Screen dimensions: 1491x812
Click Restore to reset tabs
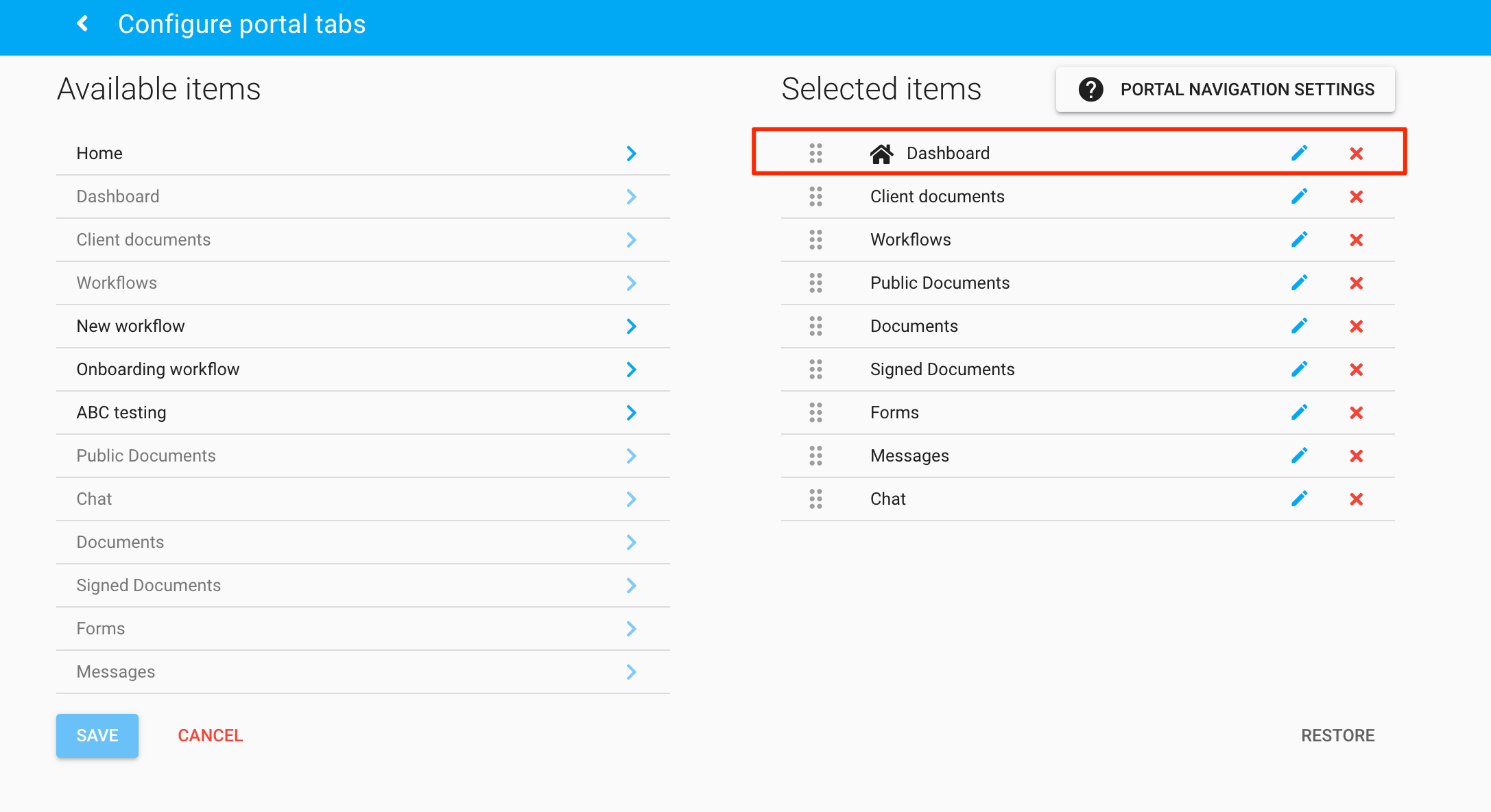[1337, 735]
